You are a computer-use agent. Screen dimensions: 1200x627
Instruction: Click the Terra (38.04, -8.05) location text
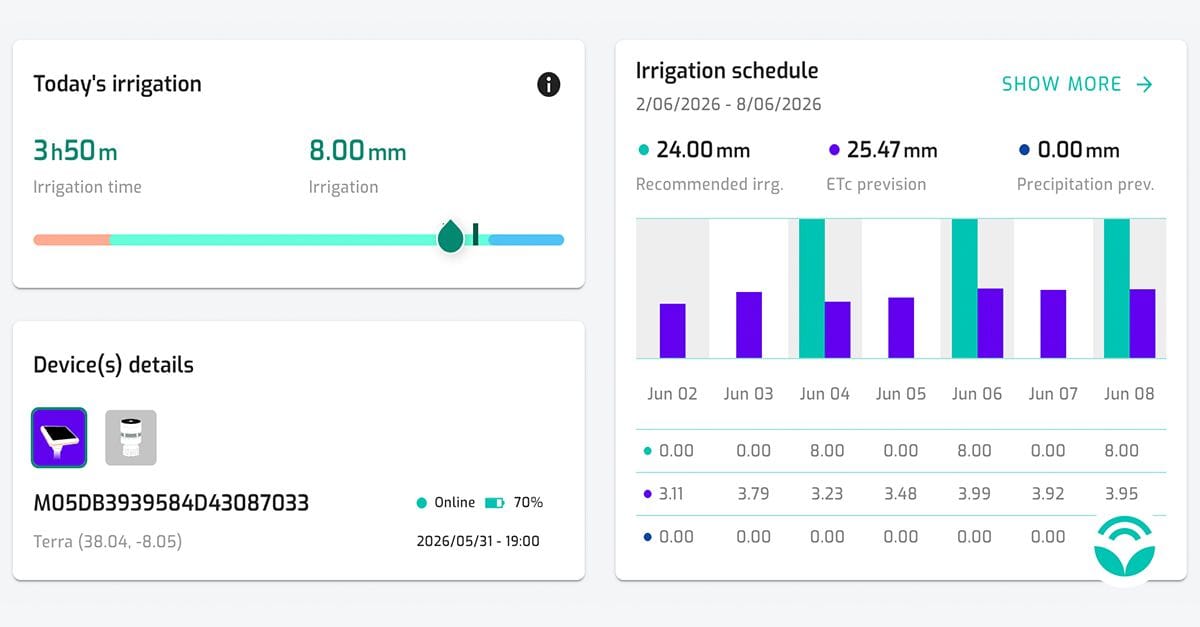(108, 542)
